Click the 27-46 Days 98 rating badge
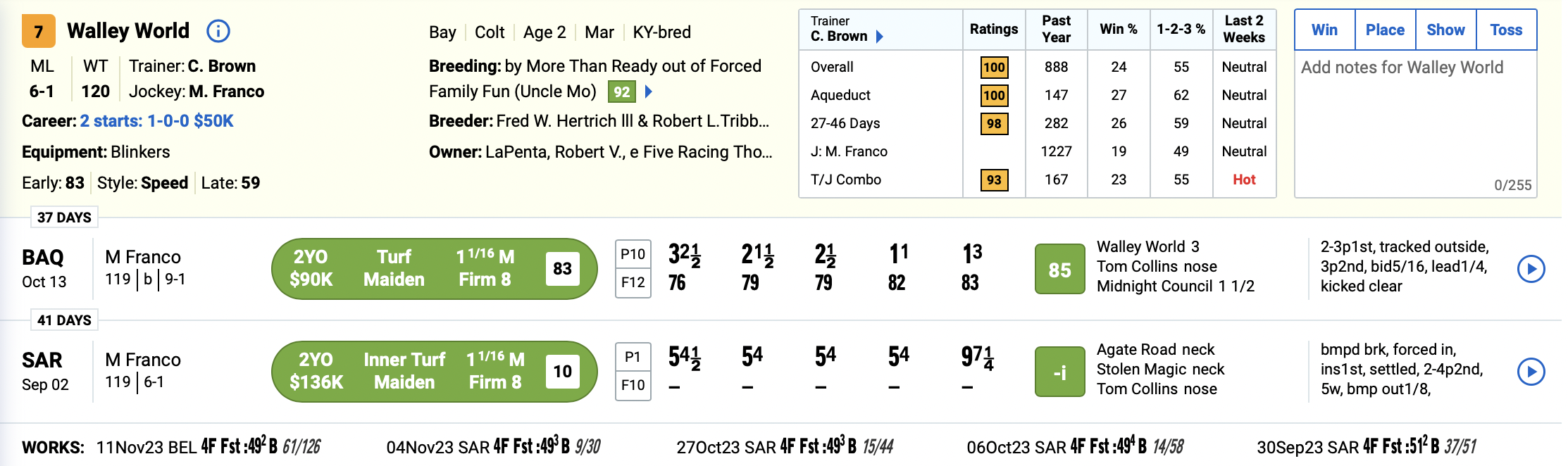The height and width of the screenshot is (466, 1568). tap(994, 124)
